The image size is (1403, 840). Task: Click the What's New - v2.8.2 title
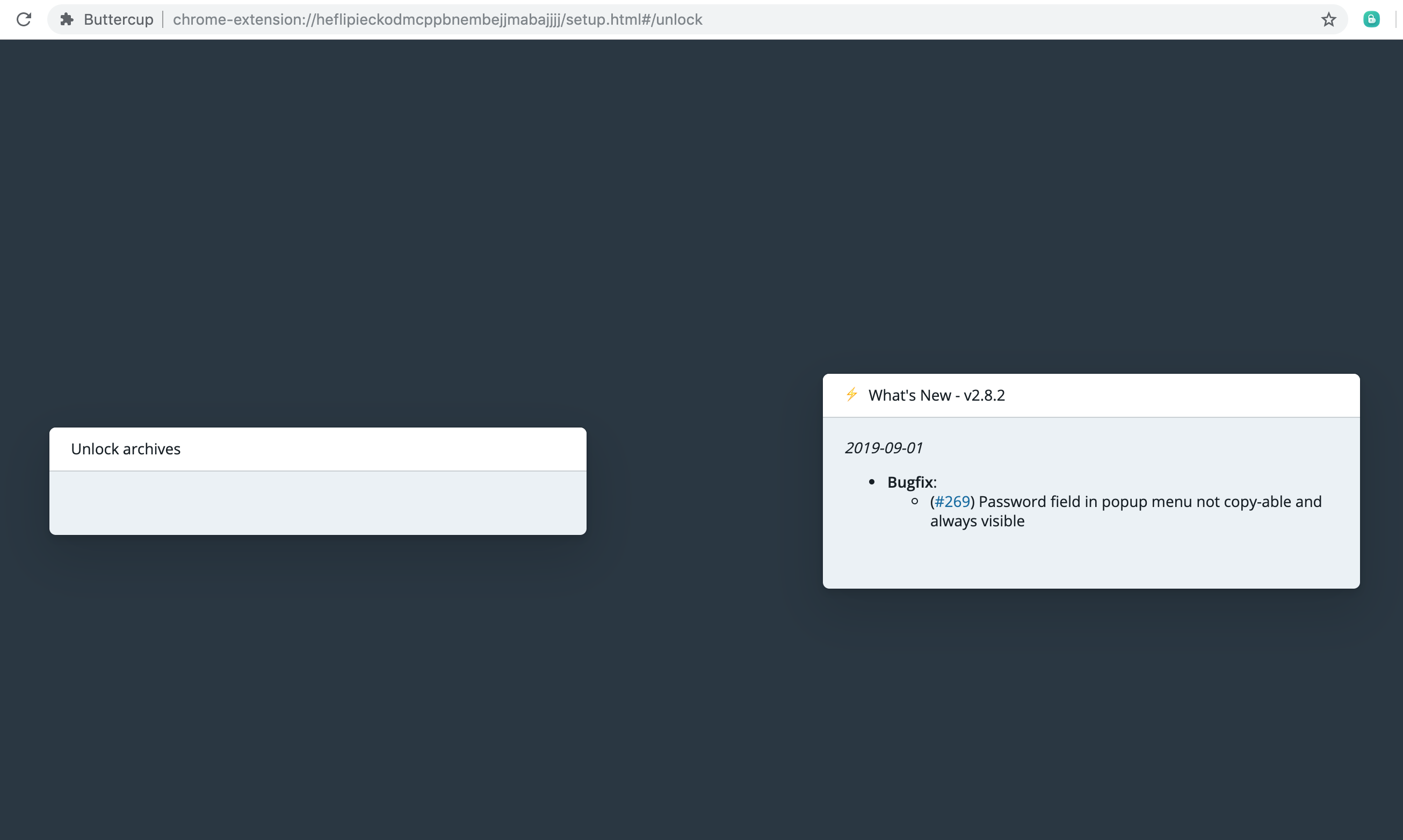pyautogui.click(x=937, y=395)
